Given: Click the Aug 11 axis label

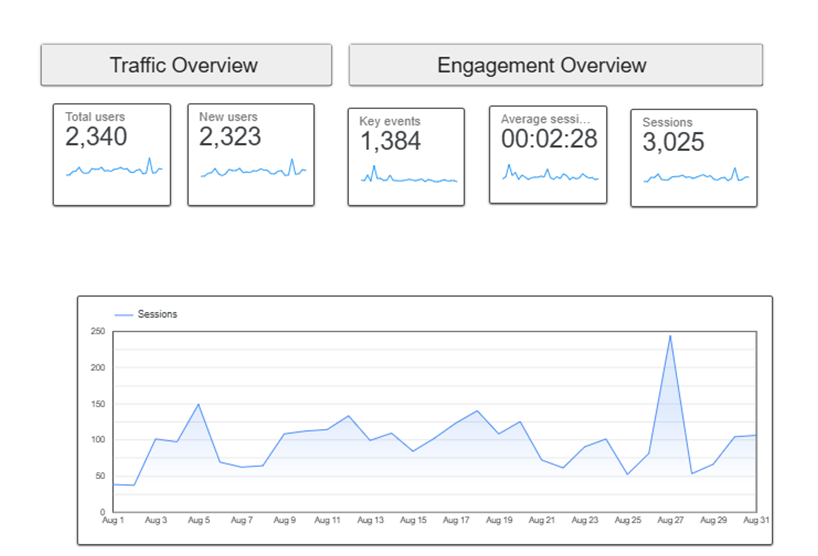Looking at the screenshot, I should coord(327,520).
